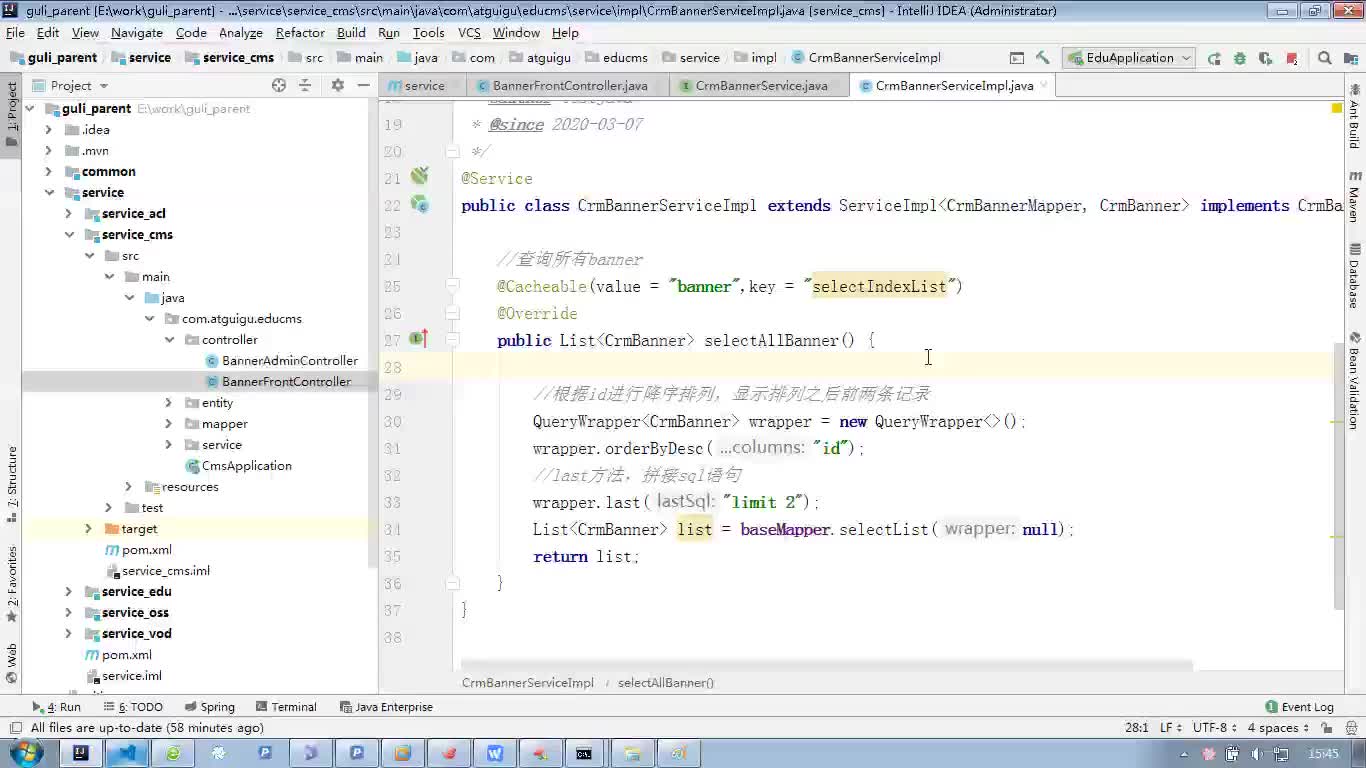Open the command prompt taskbar icon

(x=584, y=753)
